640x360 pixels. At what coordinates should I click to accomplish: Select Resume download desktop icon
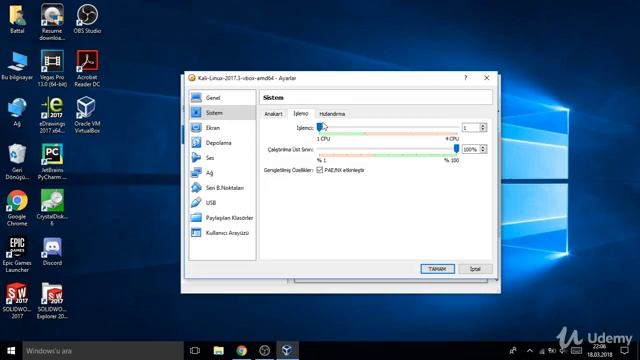pos(52,22)
